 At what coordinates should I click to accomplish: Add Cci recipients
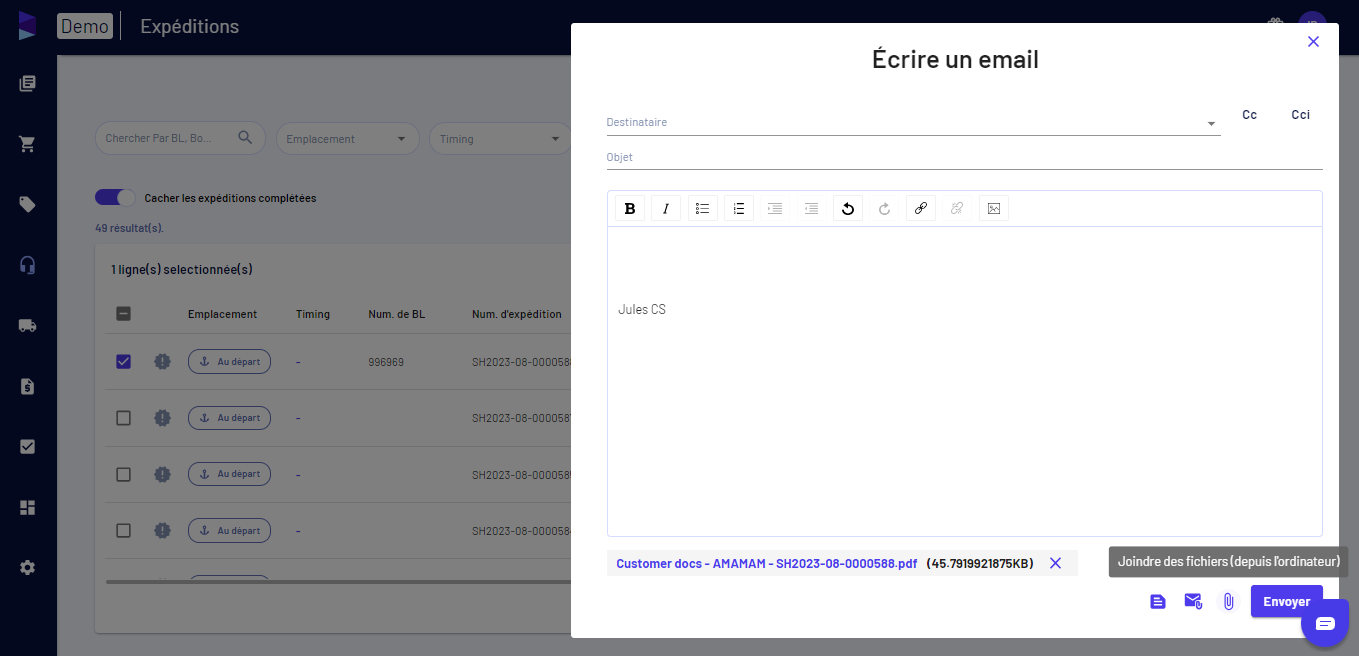click(1300, 115)
